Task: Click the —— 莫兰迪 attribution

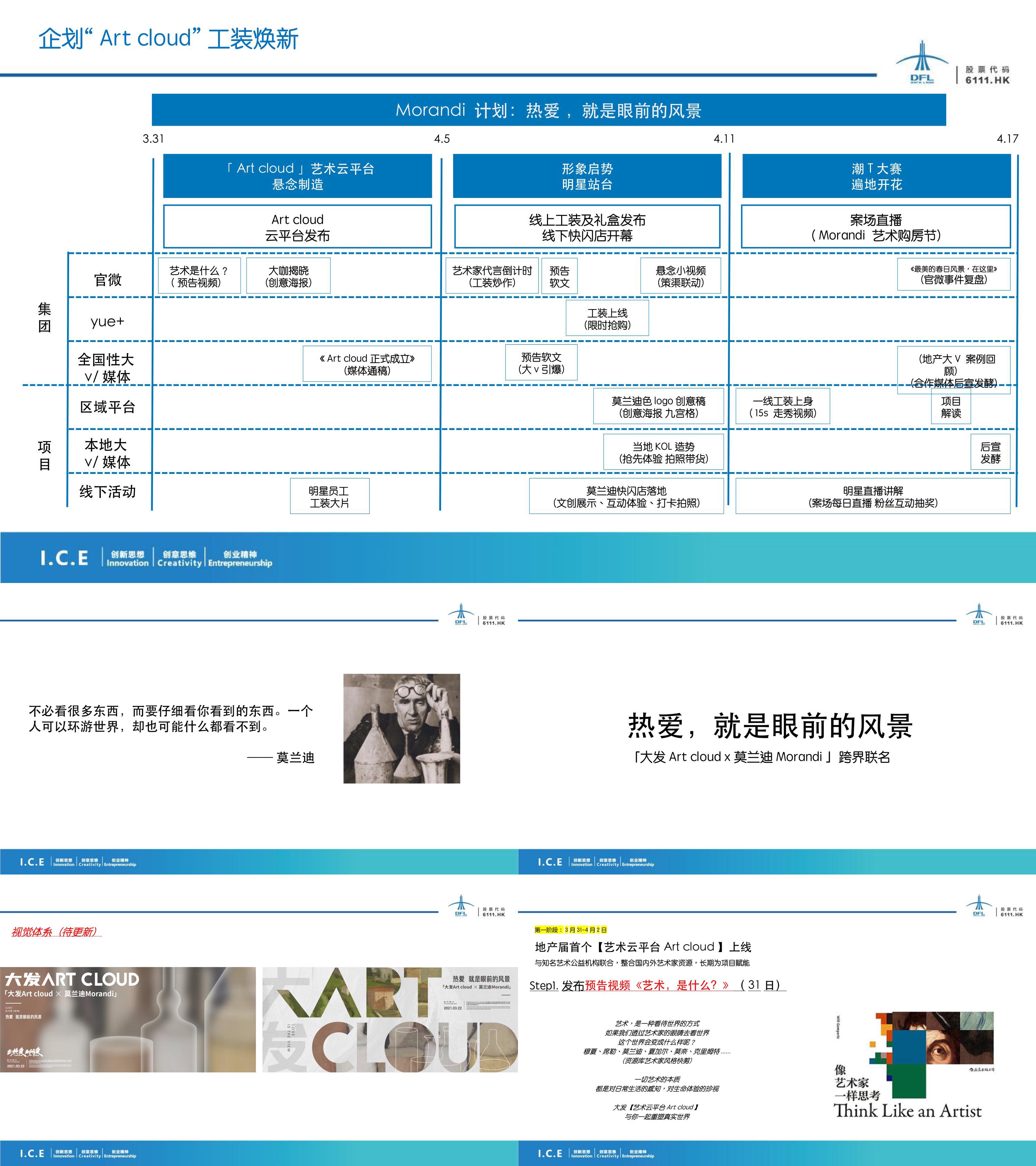Action: tap(281, 757)
